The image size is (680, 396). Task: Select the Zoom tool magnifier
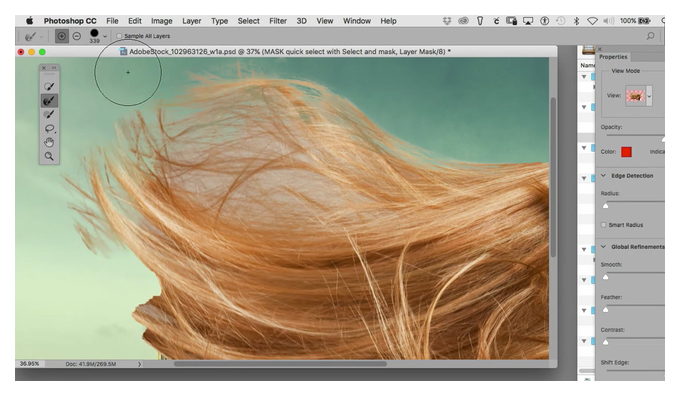click(x=49, y=156)
